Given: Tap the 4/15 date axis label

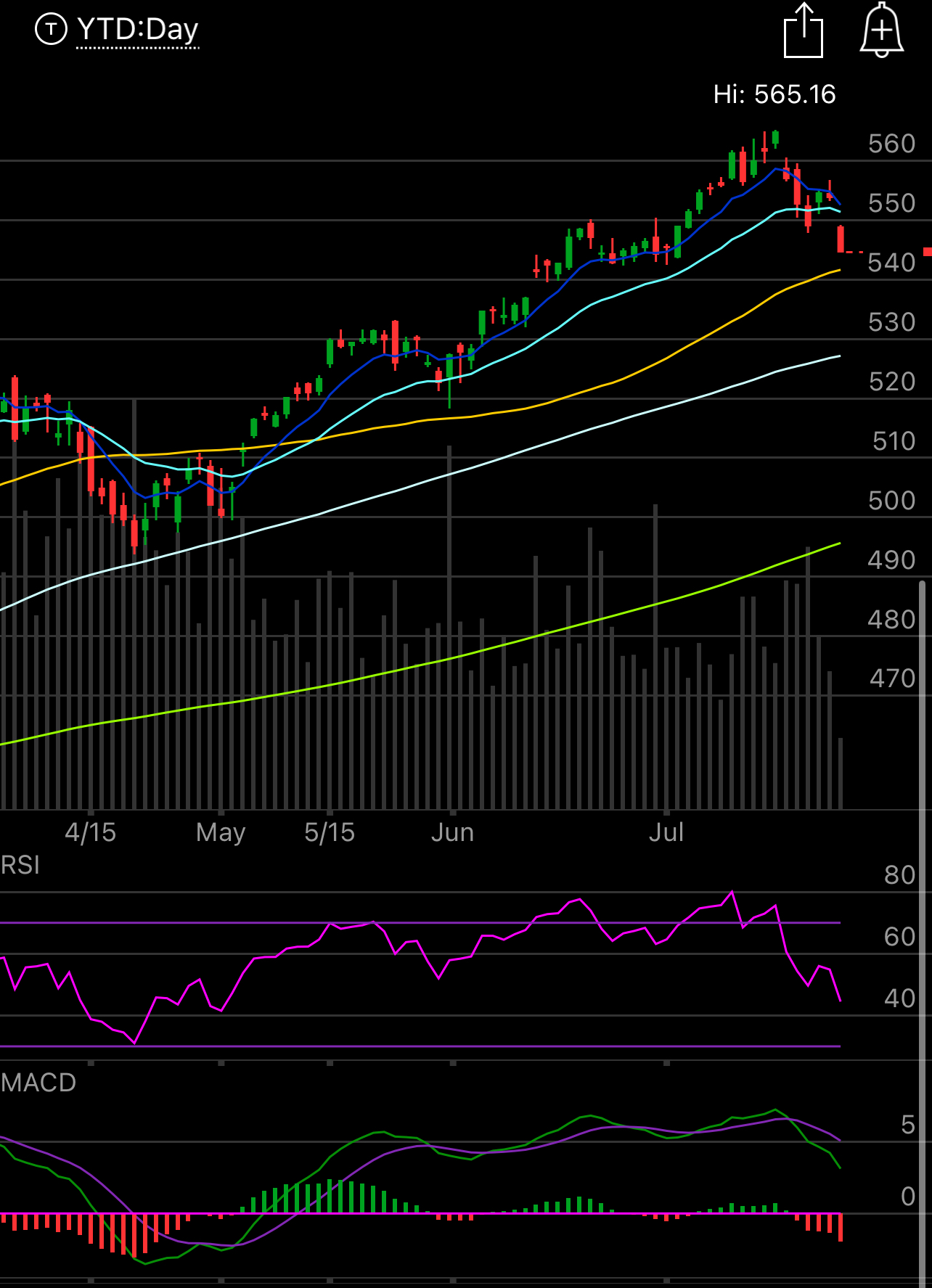Looking at the screenshot, I should 90,832.
